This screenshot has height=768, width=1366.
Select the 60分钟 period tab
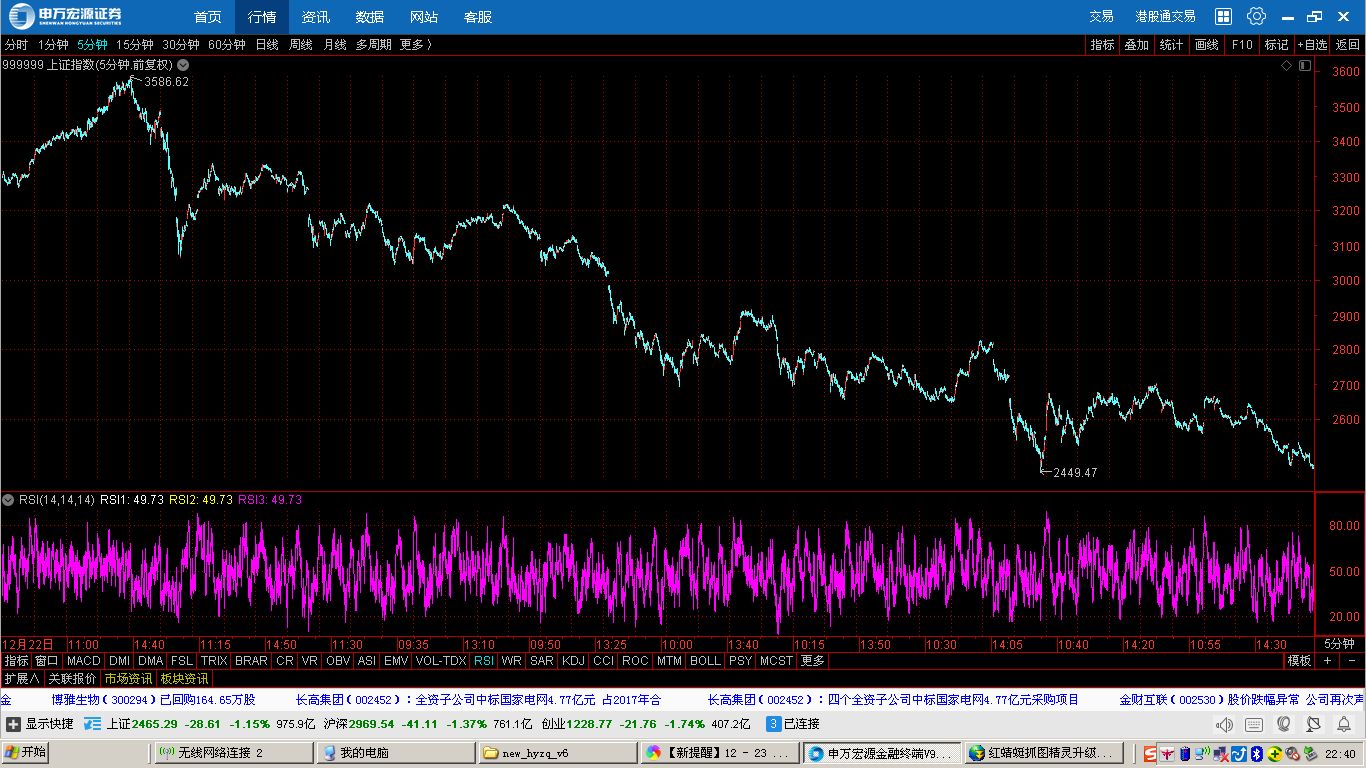click(227, 45)
